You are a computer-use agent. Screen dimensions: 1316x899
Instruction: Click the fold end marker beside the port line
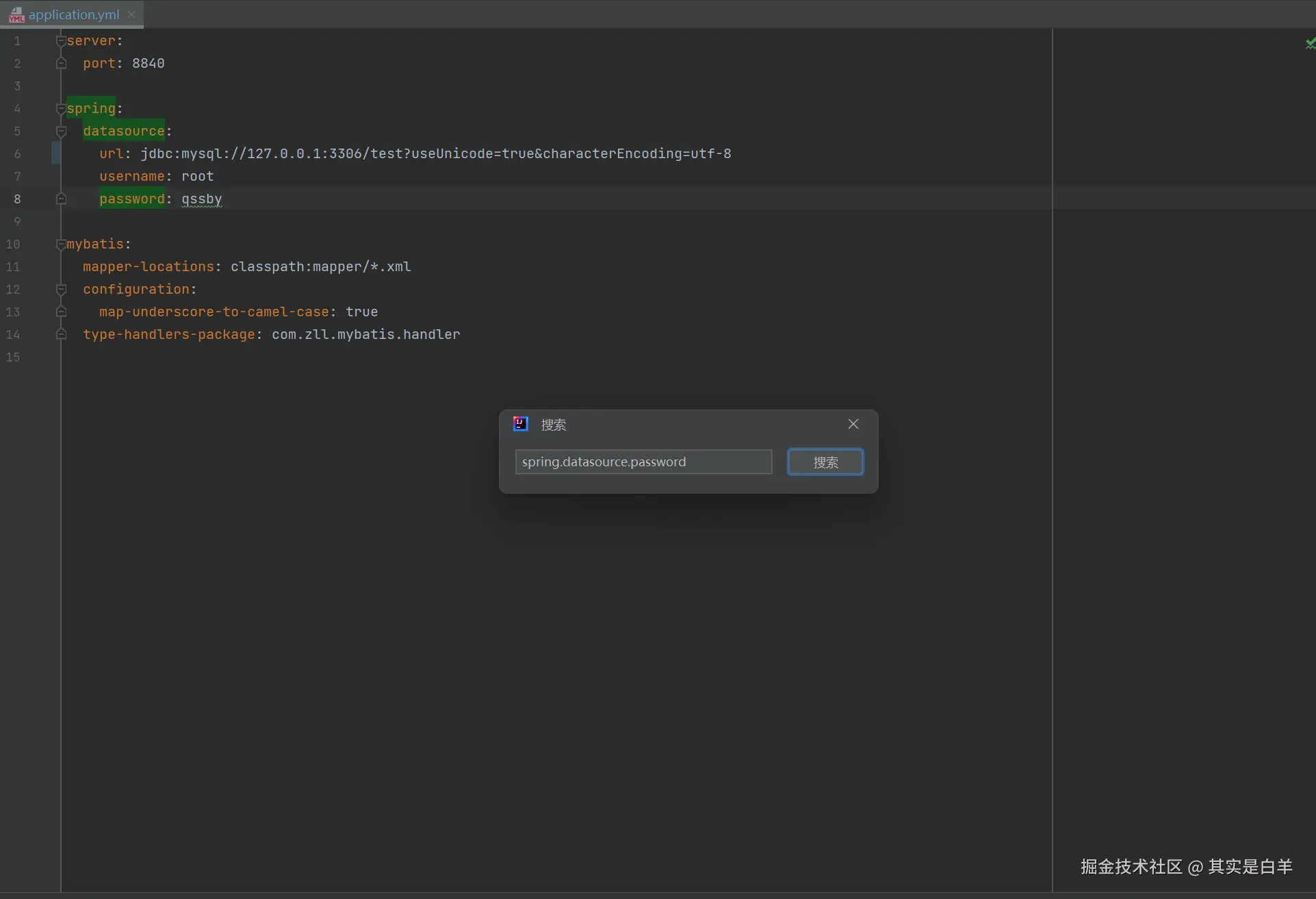pos(61,64)
